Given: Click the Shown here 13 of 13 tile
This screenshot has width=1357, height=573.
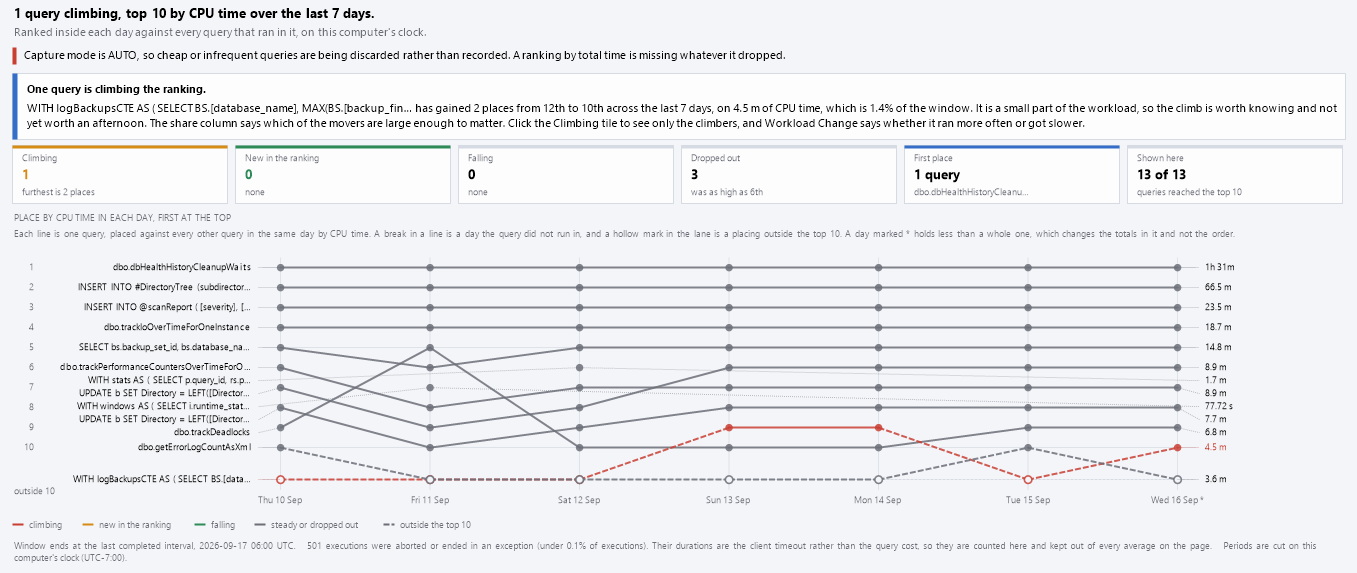Looking at the screenshot, I should click(1235, 175).
